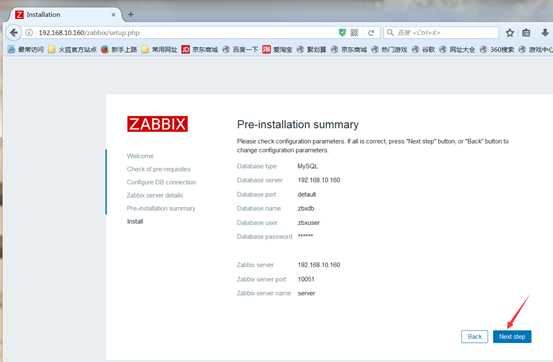Click the Zabbix server port 10051 value
This screenshot has height=362, width=553.
[306, 279]
